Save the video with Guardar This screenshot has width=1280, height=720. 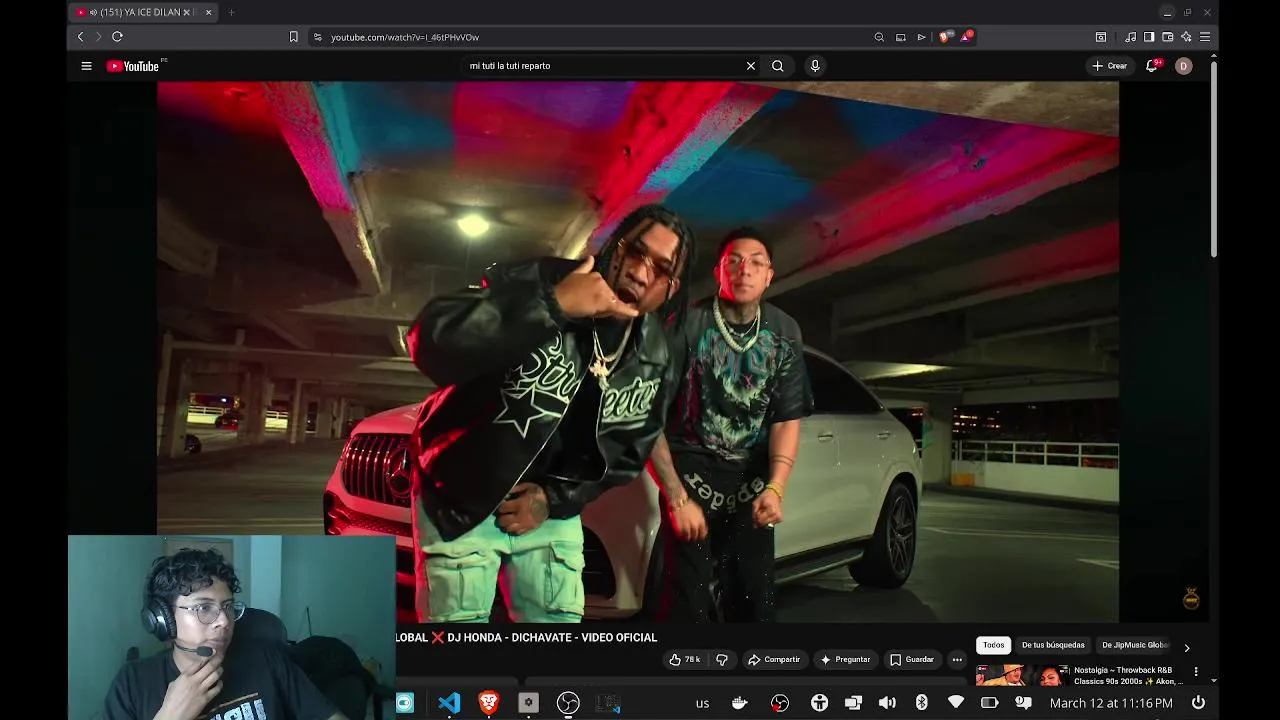click(x=912, y=660)
